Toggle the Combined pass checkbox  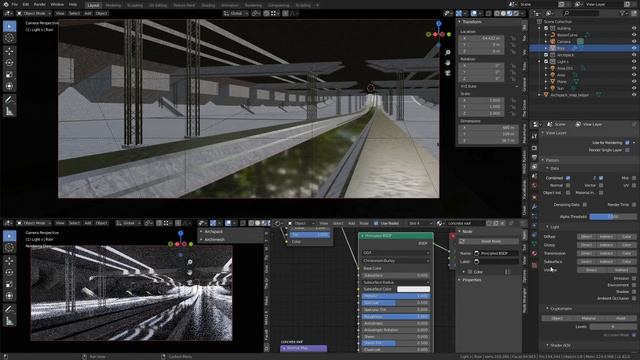[x=568, y=178]
